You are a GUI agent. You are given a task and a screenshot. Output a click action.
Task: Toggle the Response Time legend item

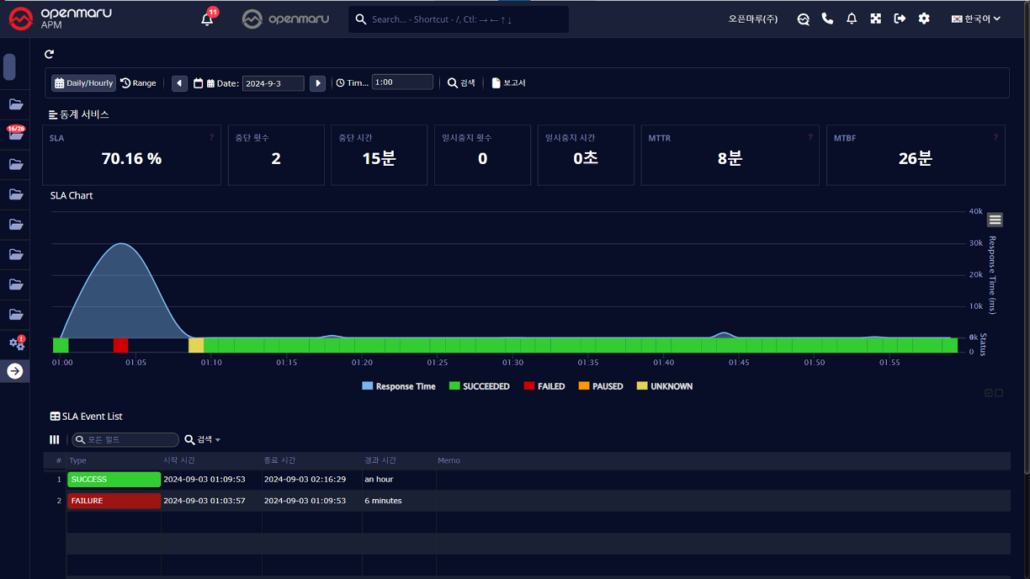(x=398, y=386)
